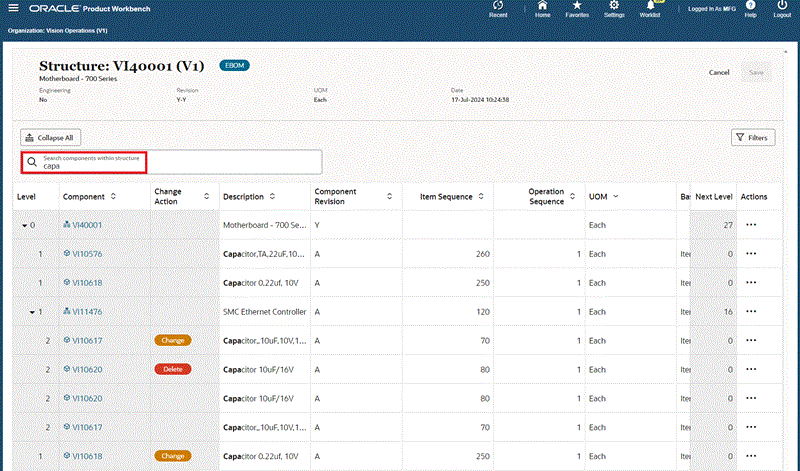800x471 pixels.
Task: Open the Settings gear icon
Action: click(614, 6)
